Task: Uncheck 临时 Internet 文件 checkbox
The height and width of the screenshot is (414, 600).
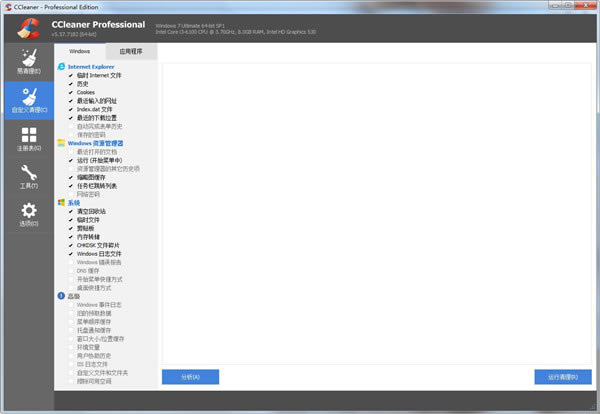Action: tap(71, 75)
